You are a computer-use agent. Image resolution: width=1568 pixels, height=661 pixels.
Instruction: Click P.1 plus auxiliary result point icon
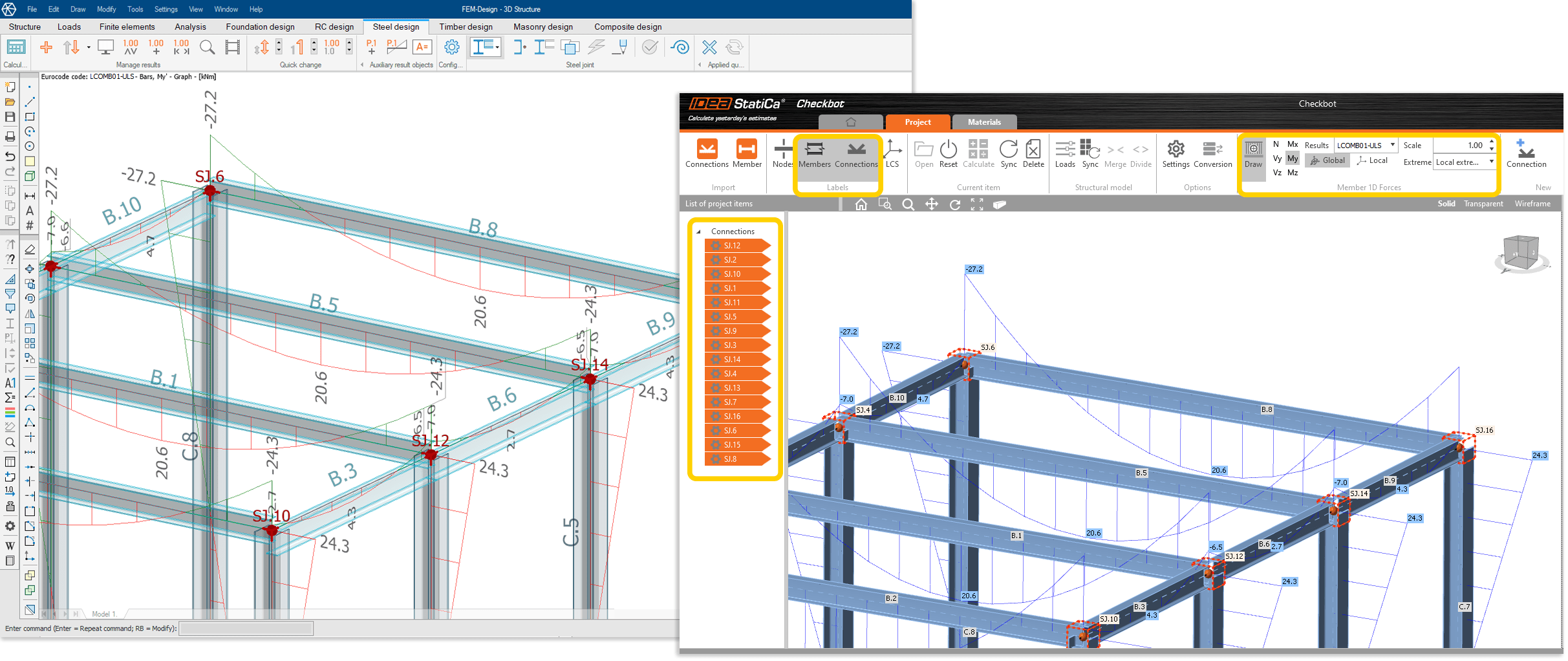[371, 47]
